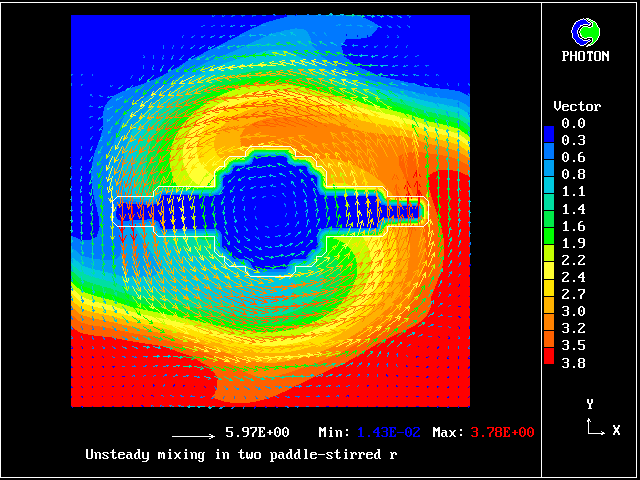This screenshot has width=640, height=480.
Task: Click the Y axis label
Action: [590, 405]
